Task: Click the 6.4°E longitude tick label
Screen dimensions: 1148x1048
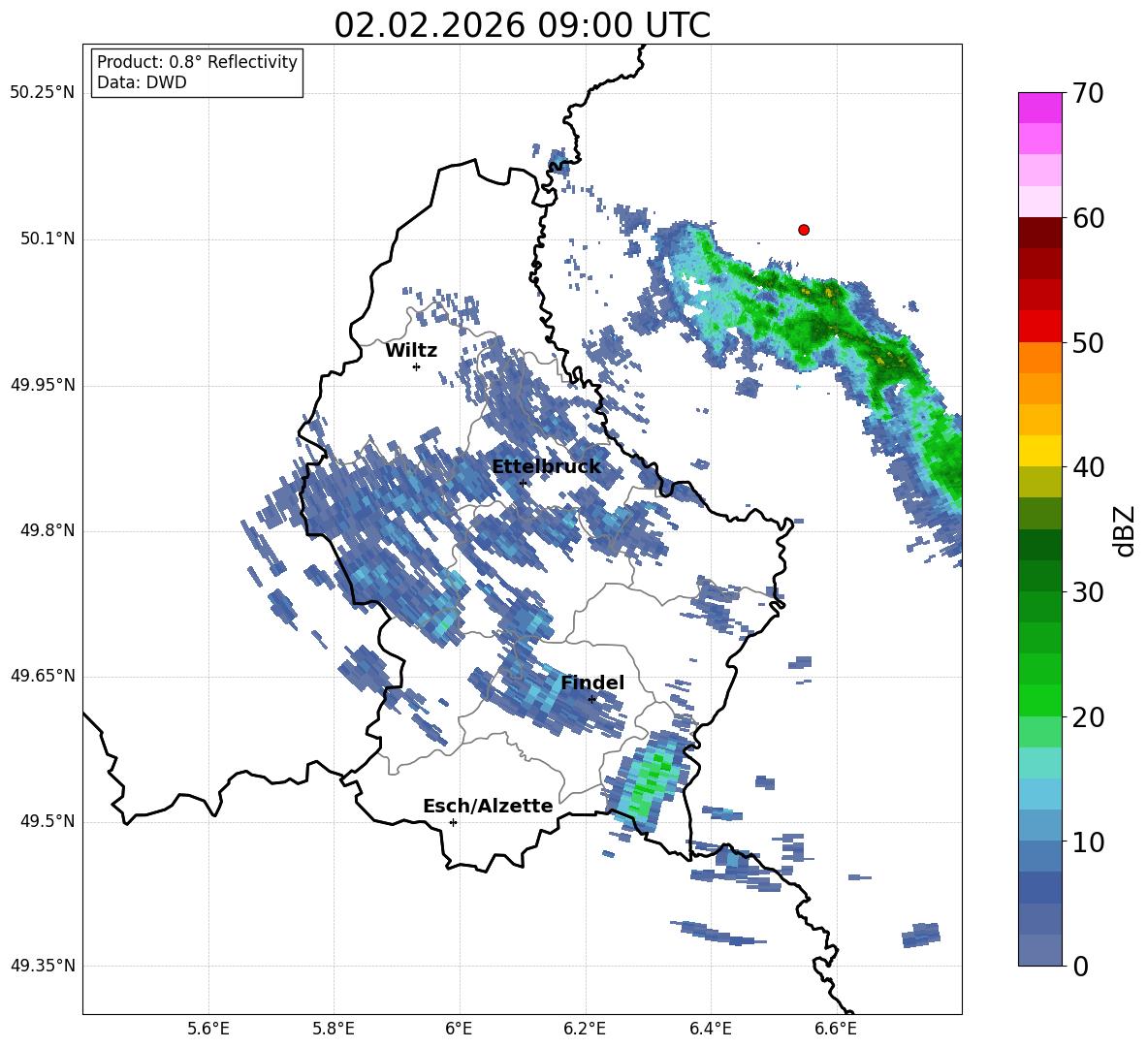Action: [x=710, y=1029]
